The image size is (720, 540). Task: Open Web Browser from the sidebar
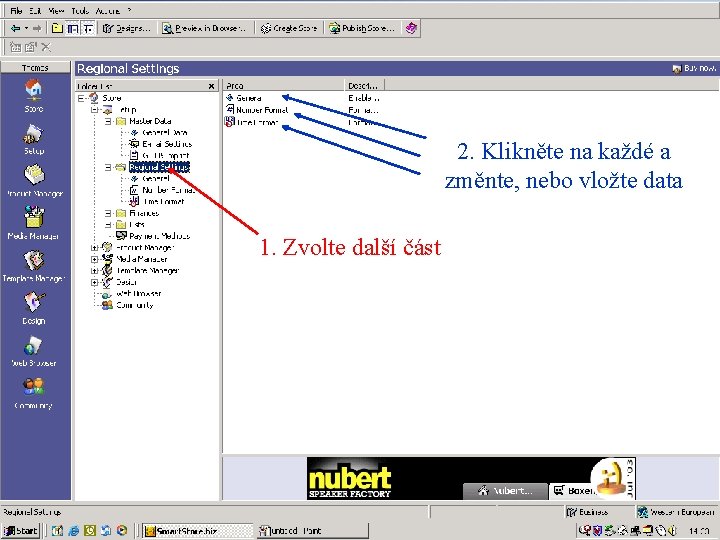click(x=34, y=351)
